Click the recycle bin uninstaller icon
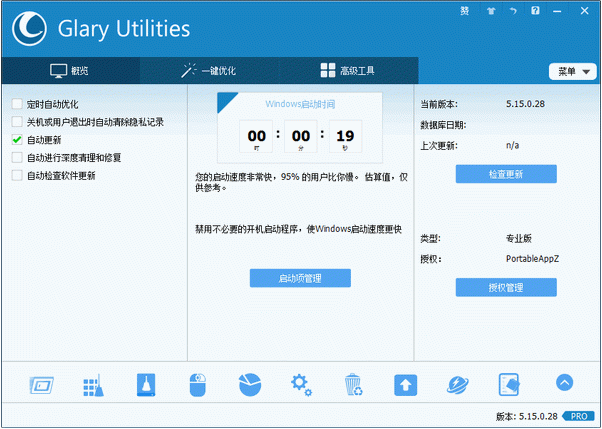602x429 pixels. tap(353, 384)
